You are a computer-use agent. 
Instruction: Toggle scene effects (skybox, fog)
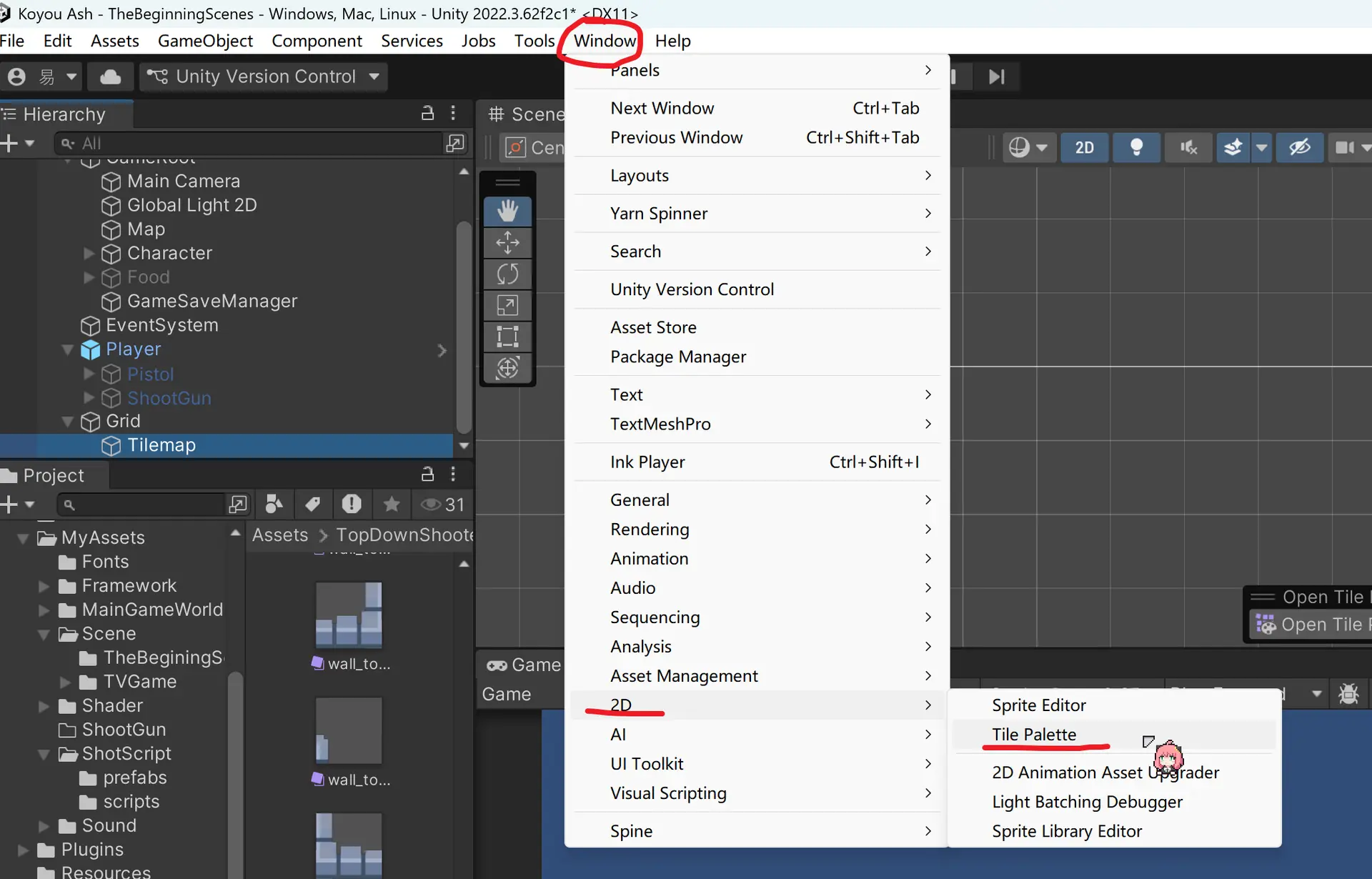tap(1233, 147)
